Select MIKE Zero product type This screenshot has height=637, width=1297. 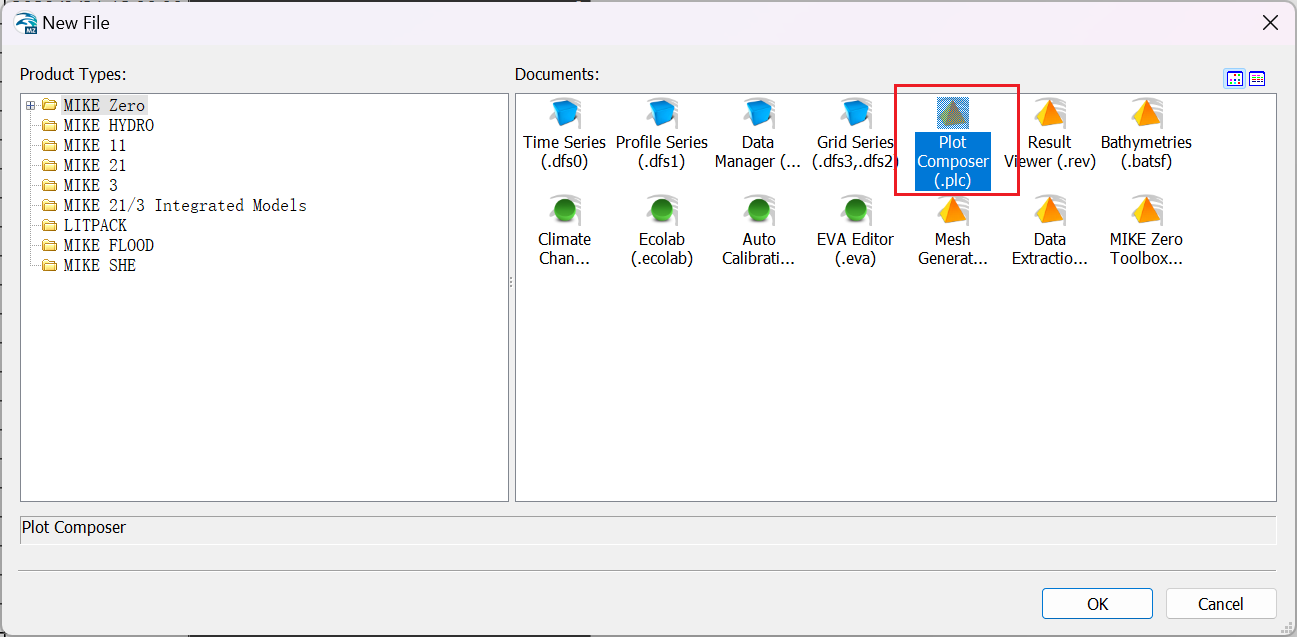point(104,105)
